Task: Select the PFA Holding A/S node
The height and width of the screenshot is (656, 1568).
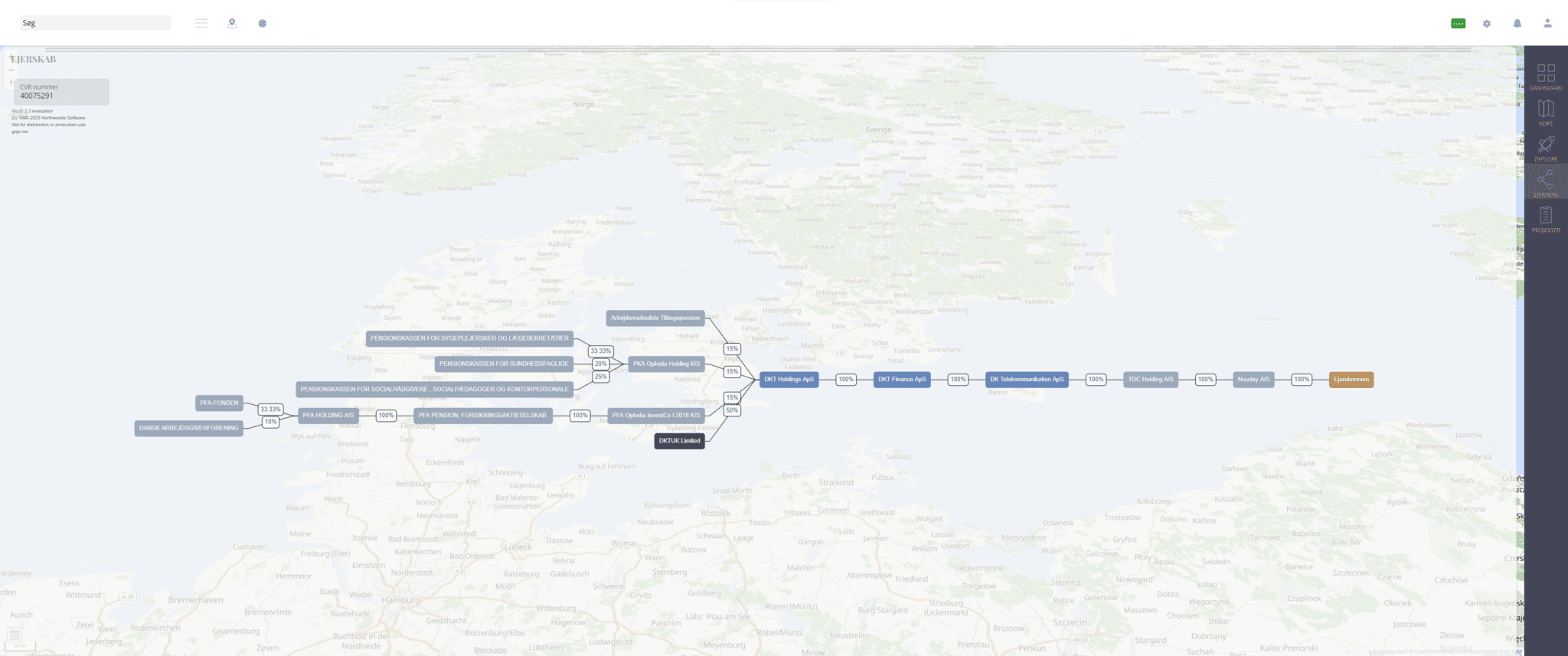Action: 328,416
